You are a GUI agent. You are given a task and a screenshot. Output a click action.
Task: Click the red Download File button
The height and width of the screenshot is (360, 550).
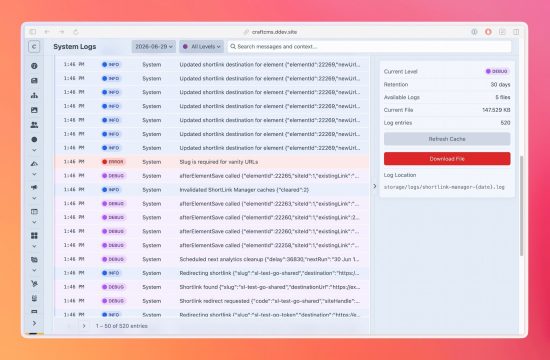click(447, 159)
